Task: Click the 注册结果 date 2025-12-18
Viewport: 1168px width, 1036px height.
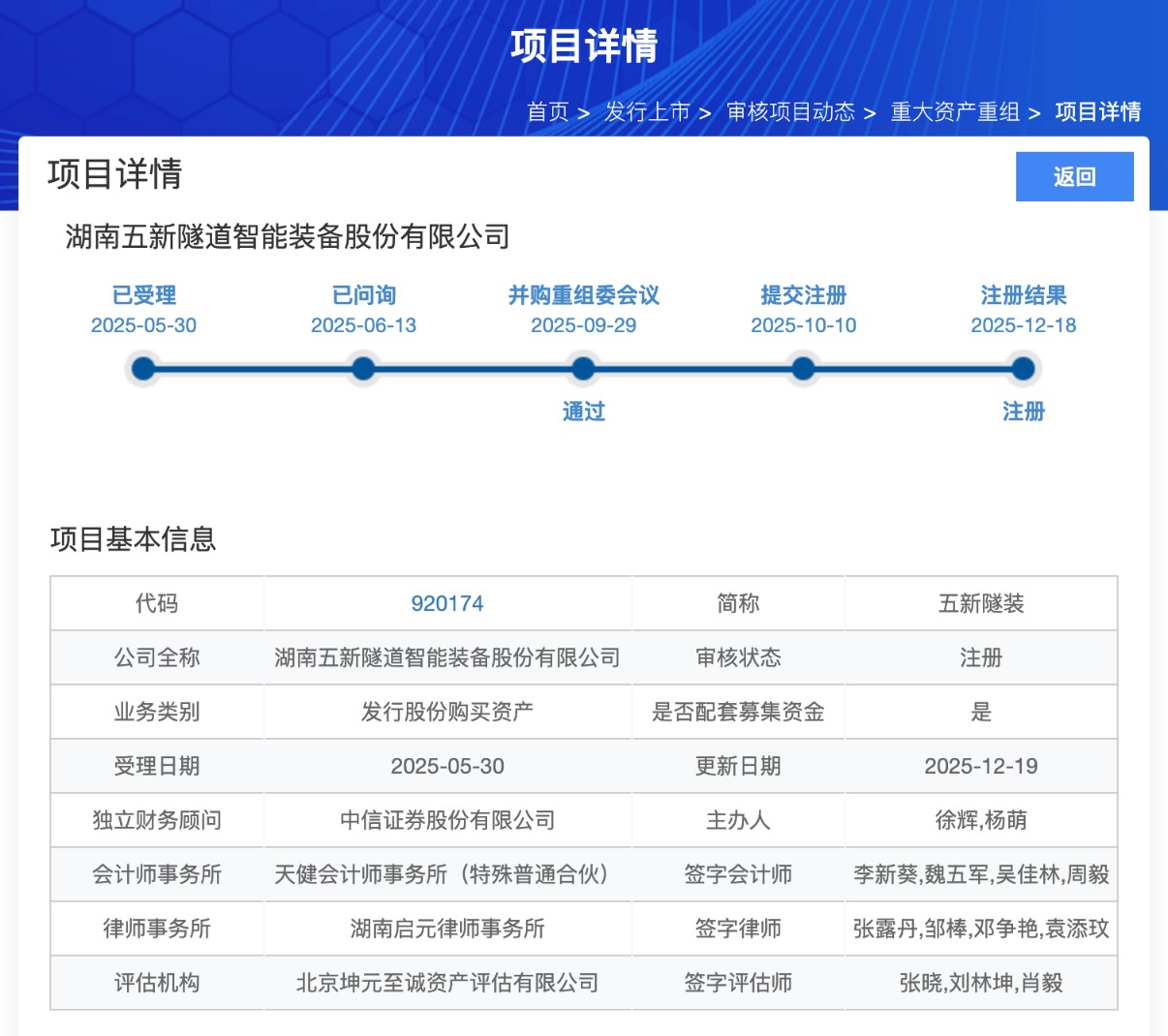Action: (1023, 325)
